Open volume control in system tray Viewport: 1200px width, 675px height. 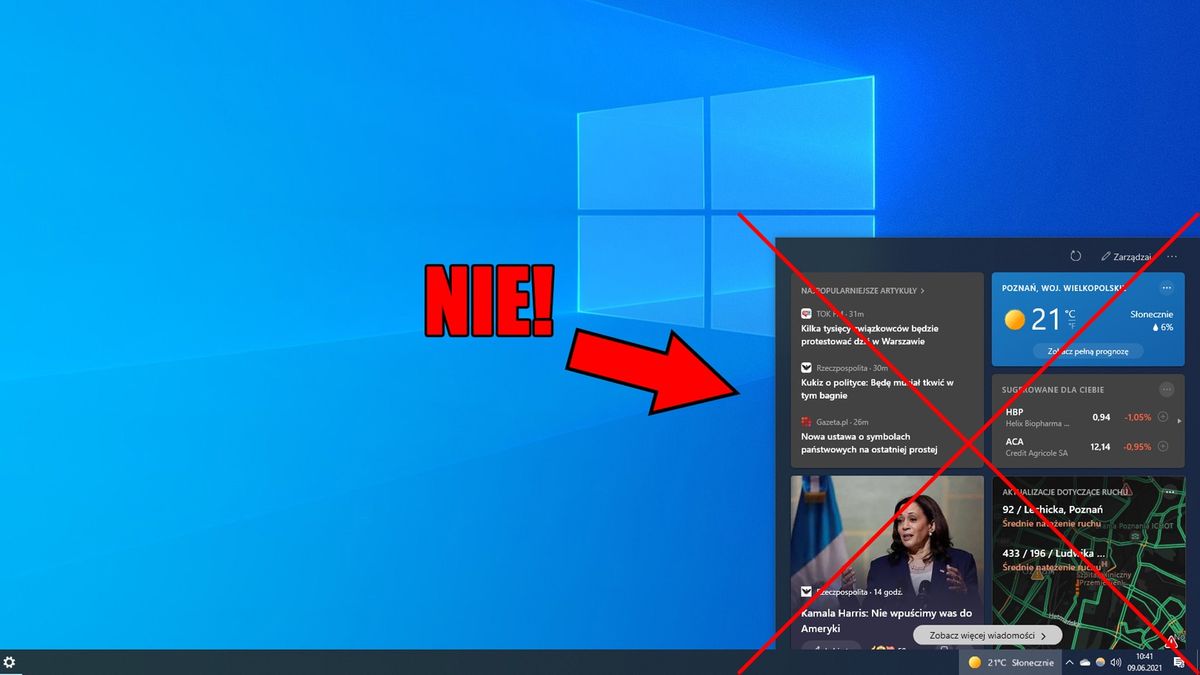tap(1115, 662)
